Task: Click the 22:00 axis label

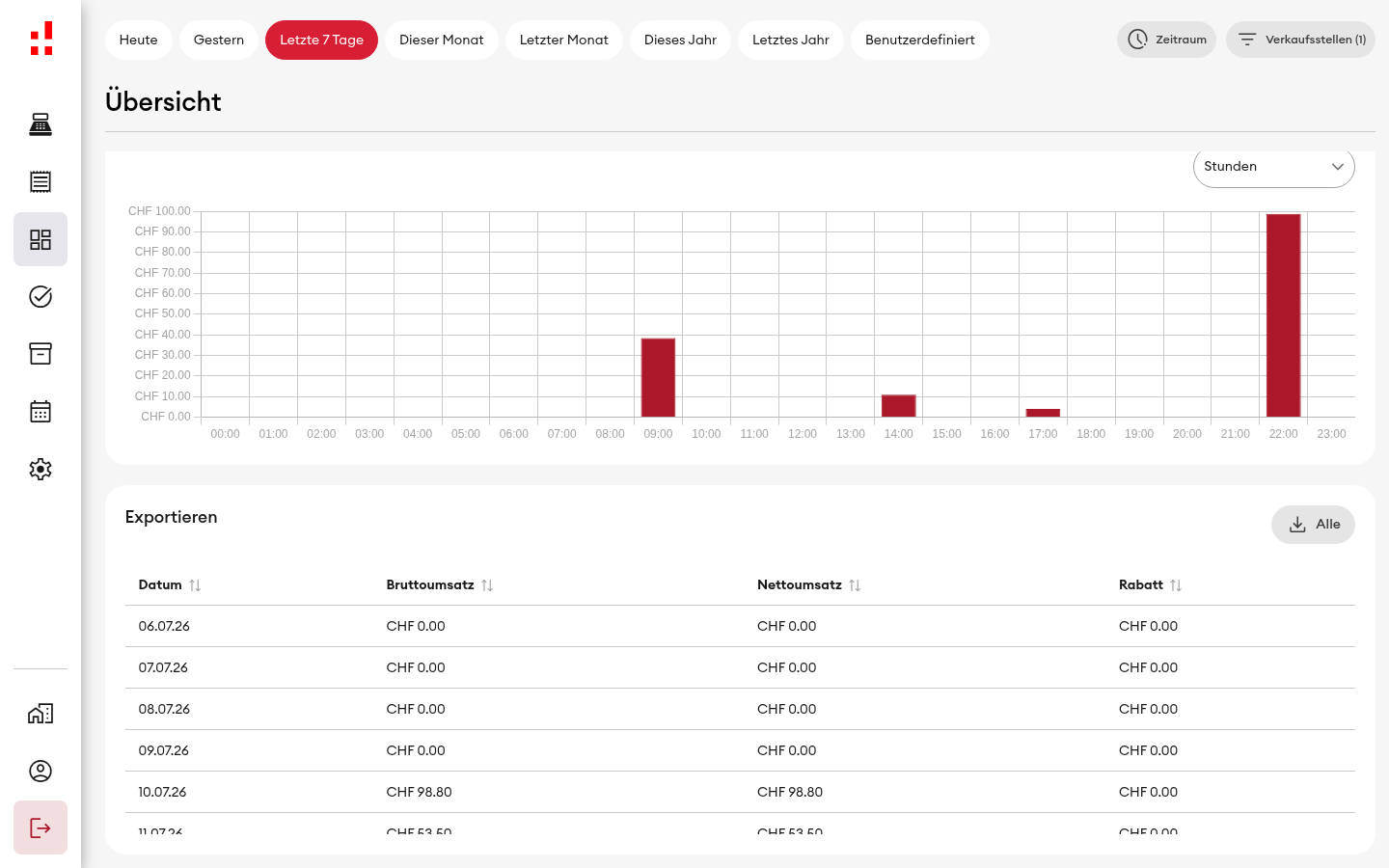Action: [1284, 434]
